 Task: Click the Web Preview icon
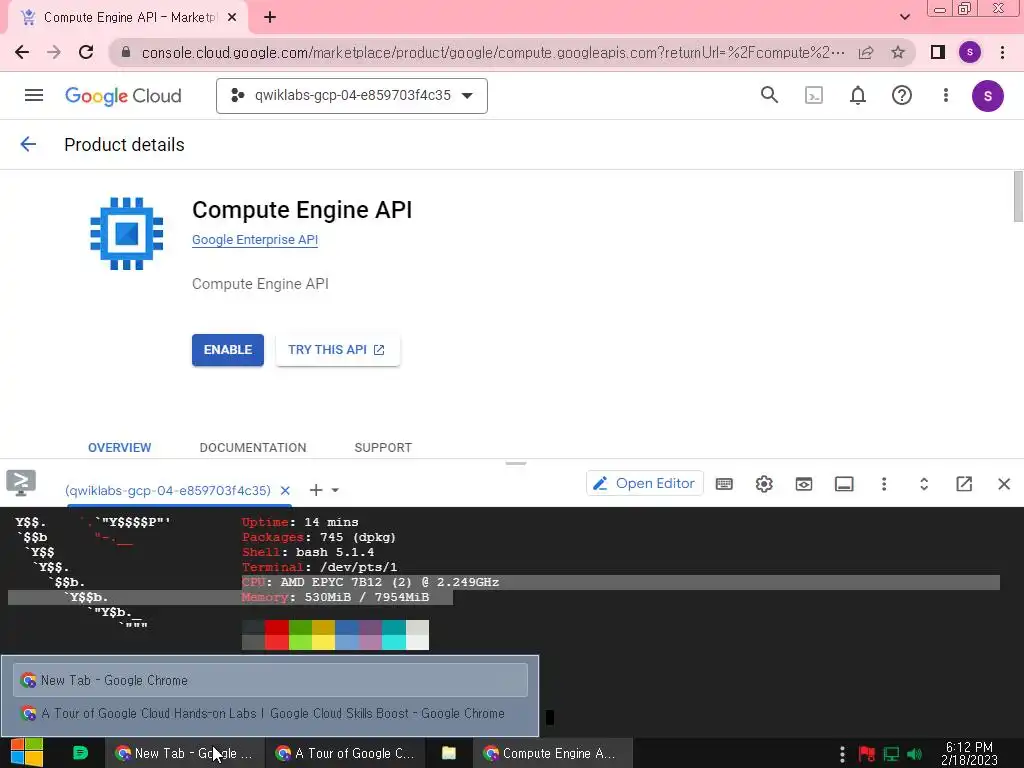804,484
